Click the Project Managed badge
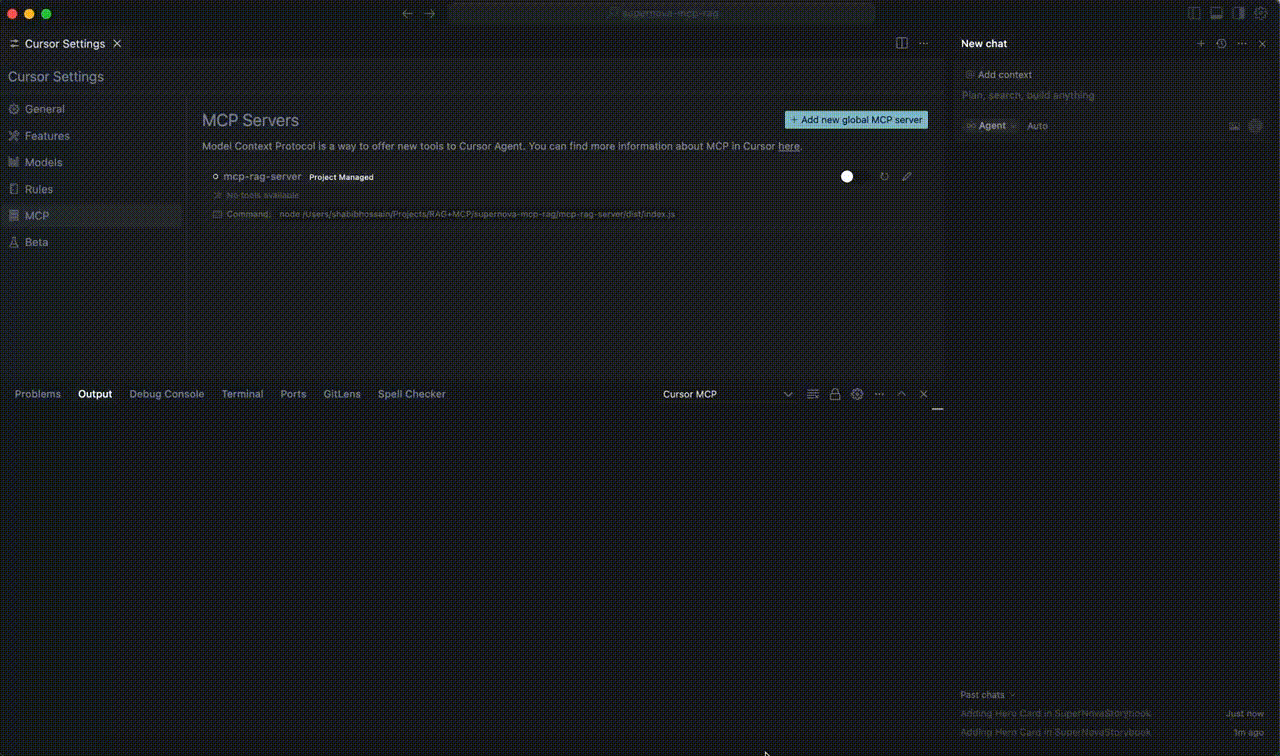This screenshot has height=756, width=1280. click(341, 177)
